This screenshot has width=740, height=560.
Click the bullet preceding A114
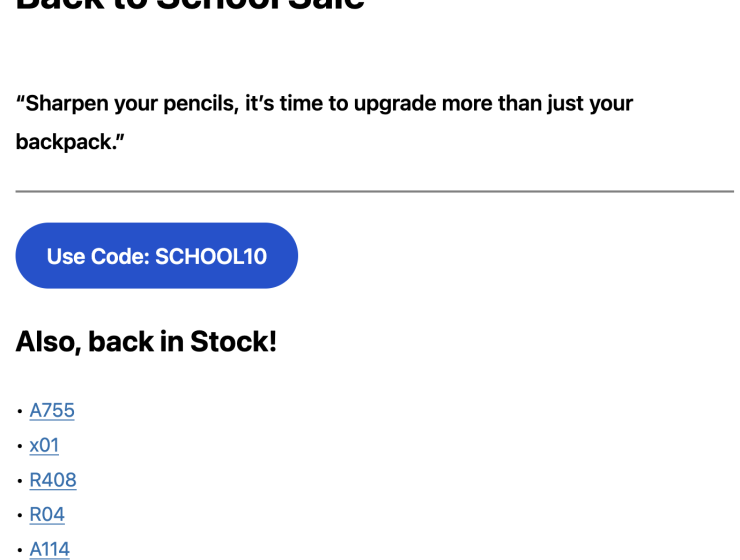tap(20, 549)
